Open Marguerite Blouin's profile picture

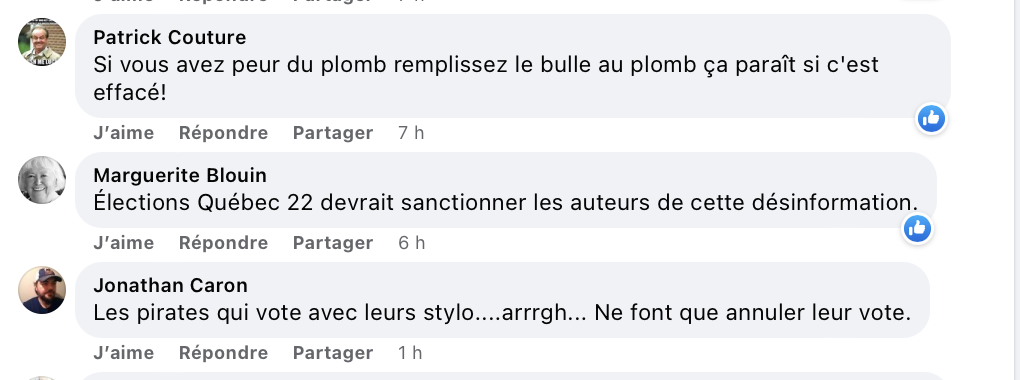(42, 180)
